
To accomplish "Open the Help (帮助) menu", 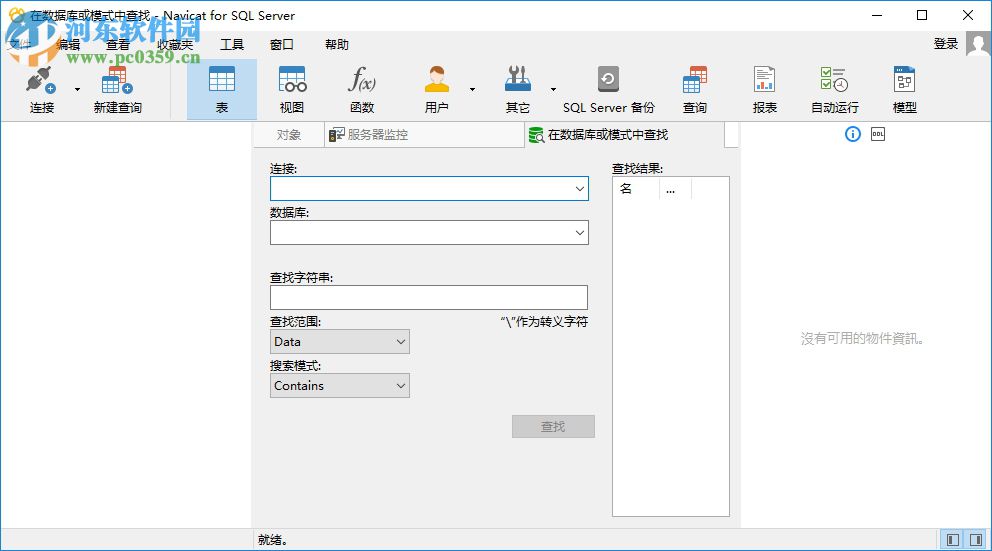I will click(337, 44).
